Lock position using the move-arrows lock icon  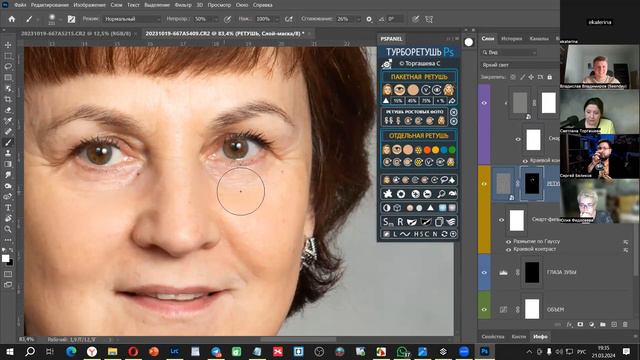tap(531, 77)
